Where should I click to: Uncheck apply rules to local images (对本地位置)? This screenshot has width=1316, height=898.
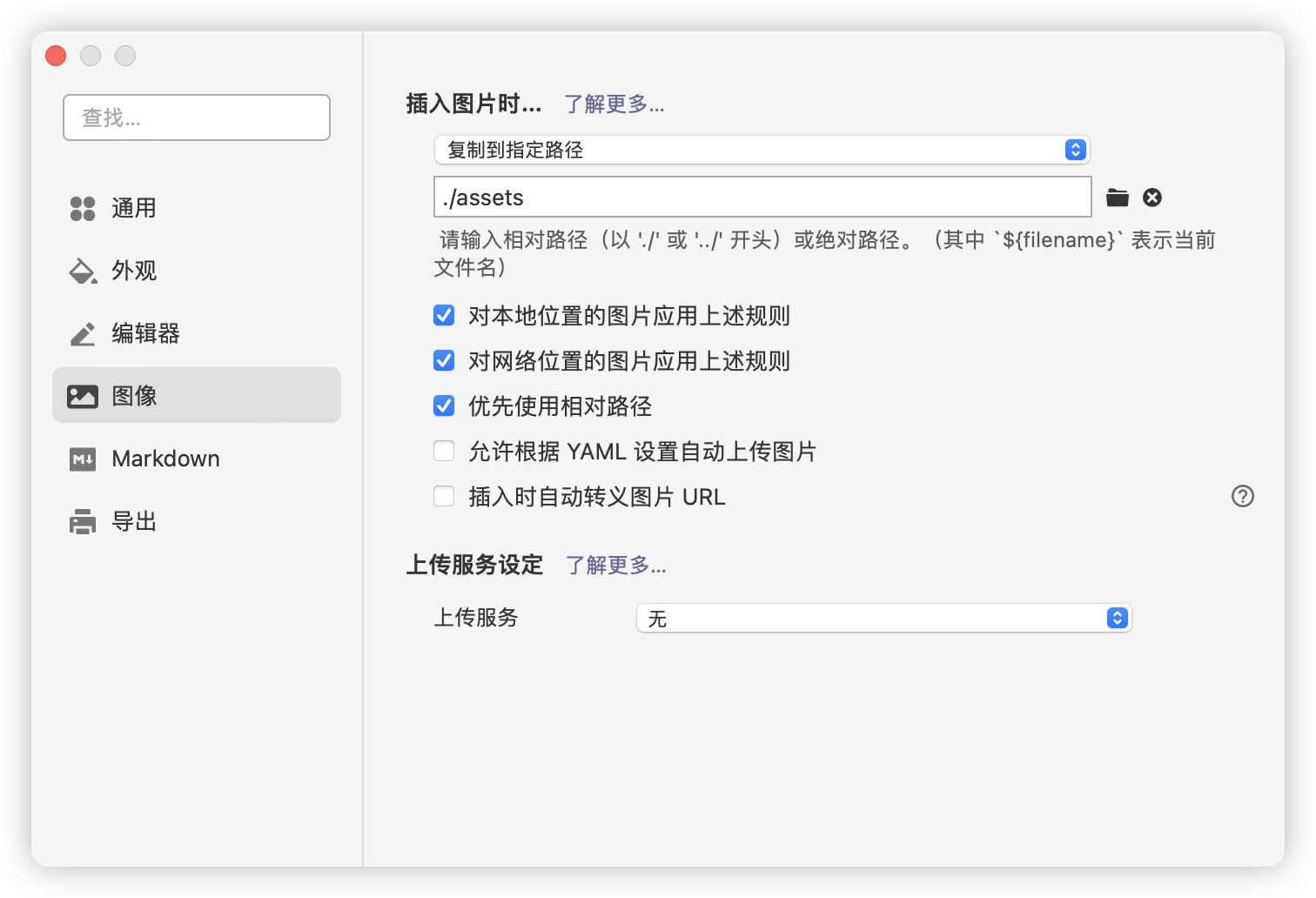pyautogui.click(x=444, y=315)
